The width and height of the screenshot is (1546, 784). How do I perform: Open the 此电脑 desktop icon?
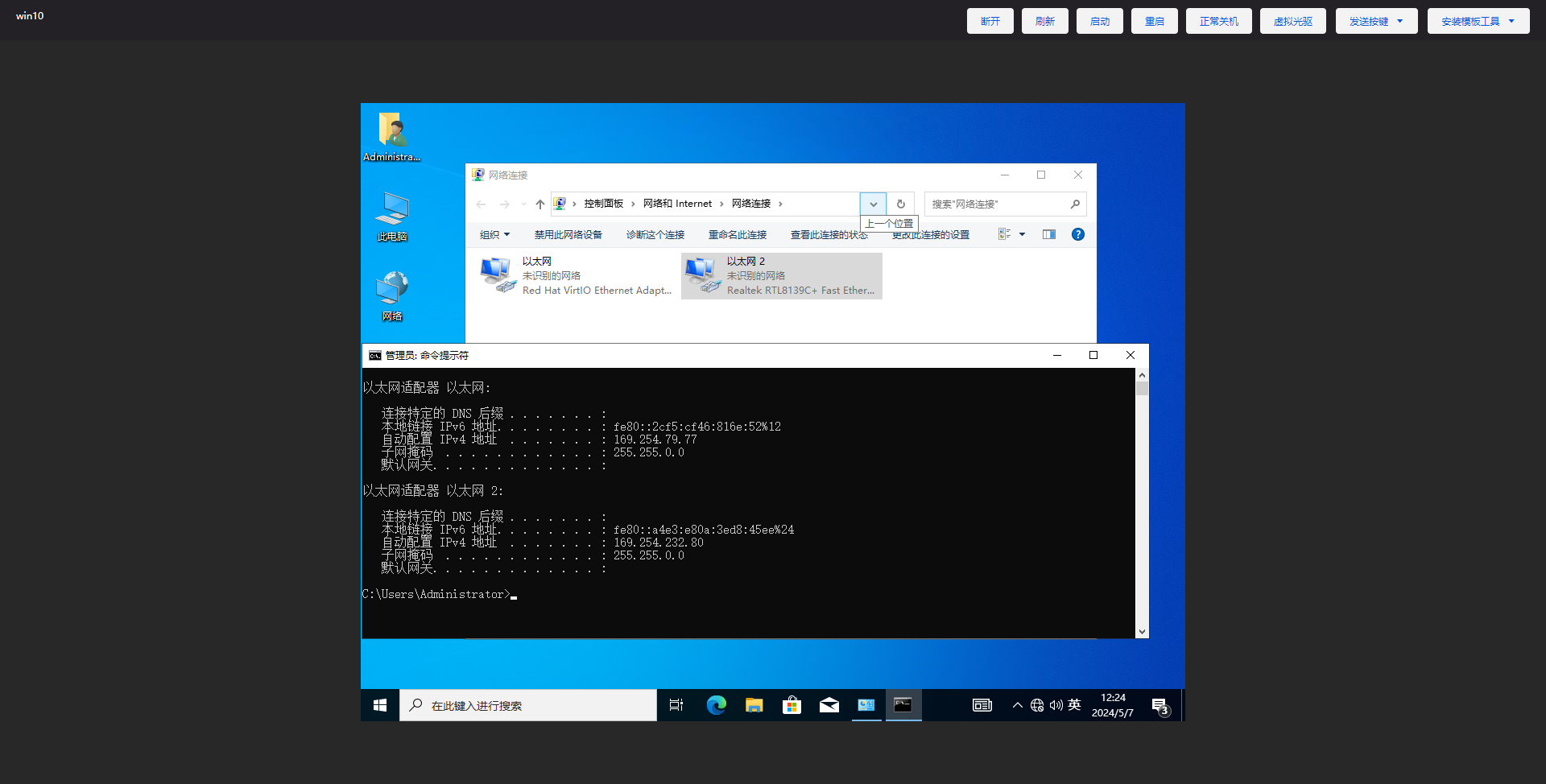click(392, 217)
